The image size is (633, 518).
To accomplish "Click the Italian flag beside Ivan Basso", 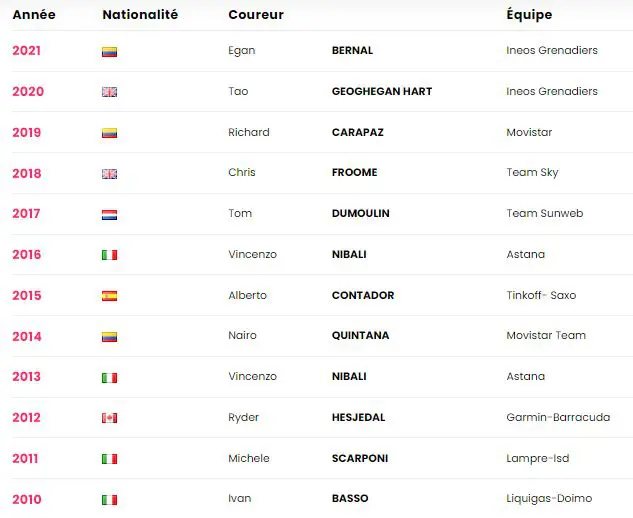I will (x=110, y=499).
